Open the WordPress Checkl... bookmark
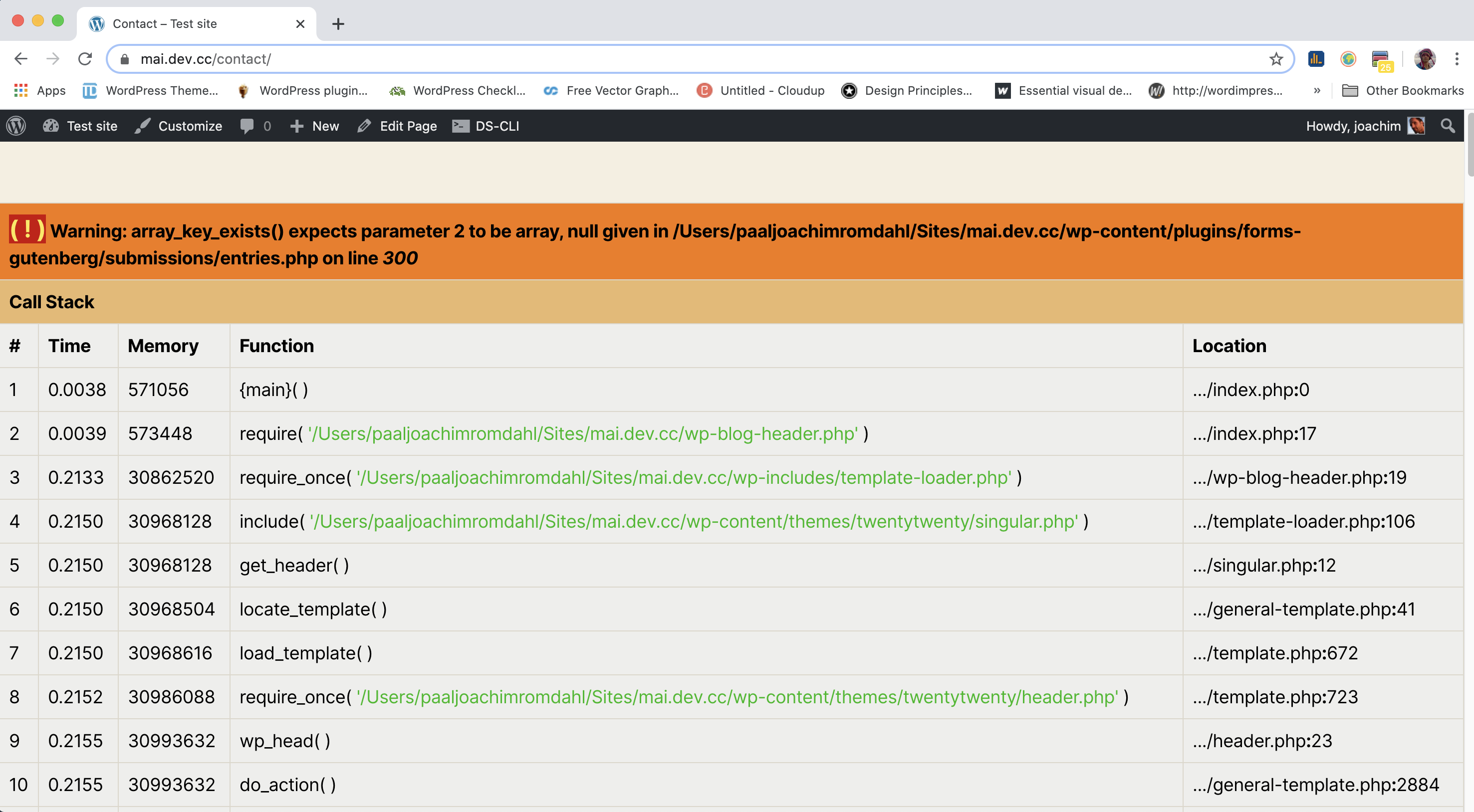This screenshot has width=1474, height=812. (457, 90)
